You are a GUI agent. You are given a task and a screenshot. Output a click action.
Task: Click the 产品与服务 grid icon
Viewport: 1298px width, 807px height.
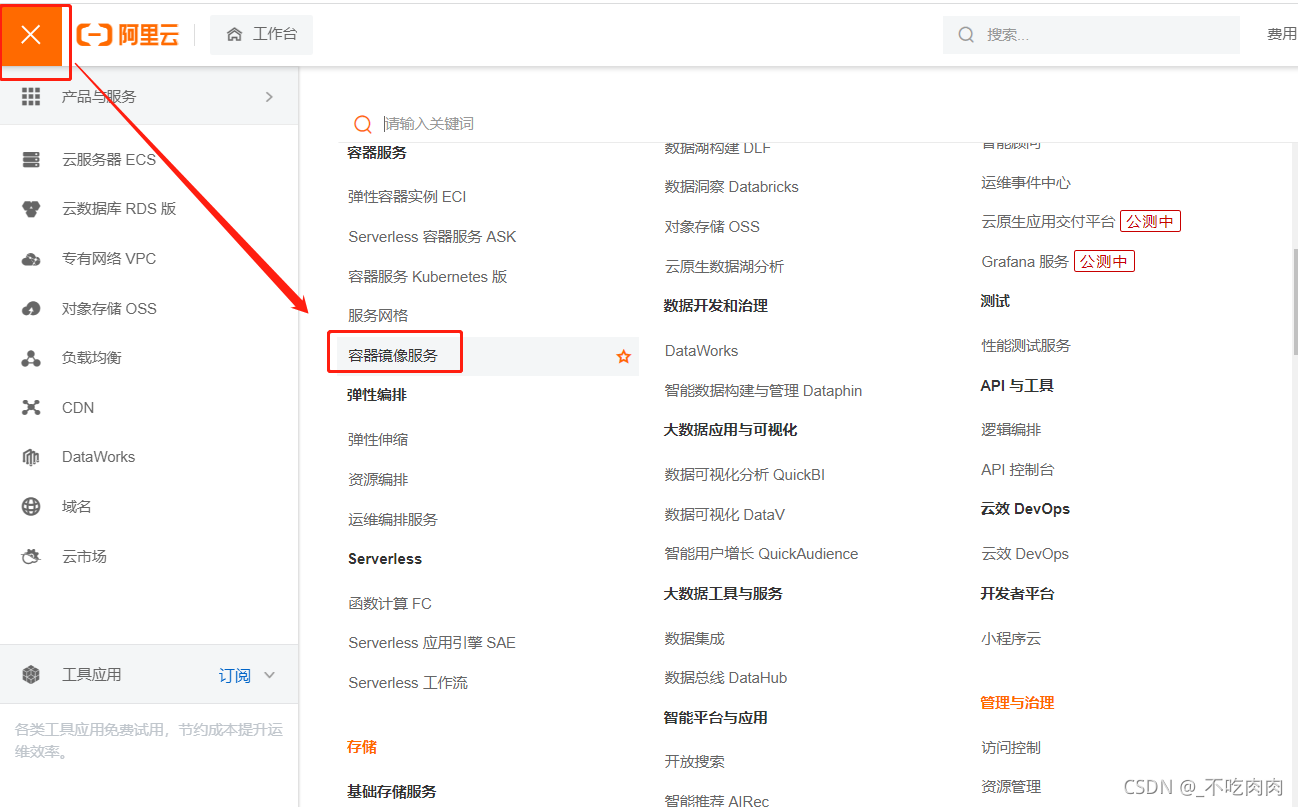click(31, 97)
